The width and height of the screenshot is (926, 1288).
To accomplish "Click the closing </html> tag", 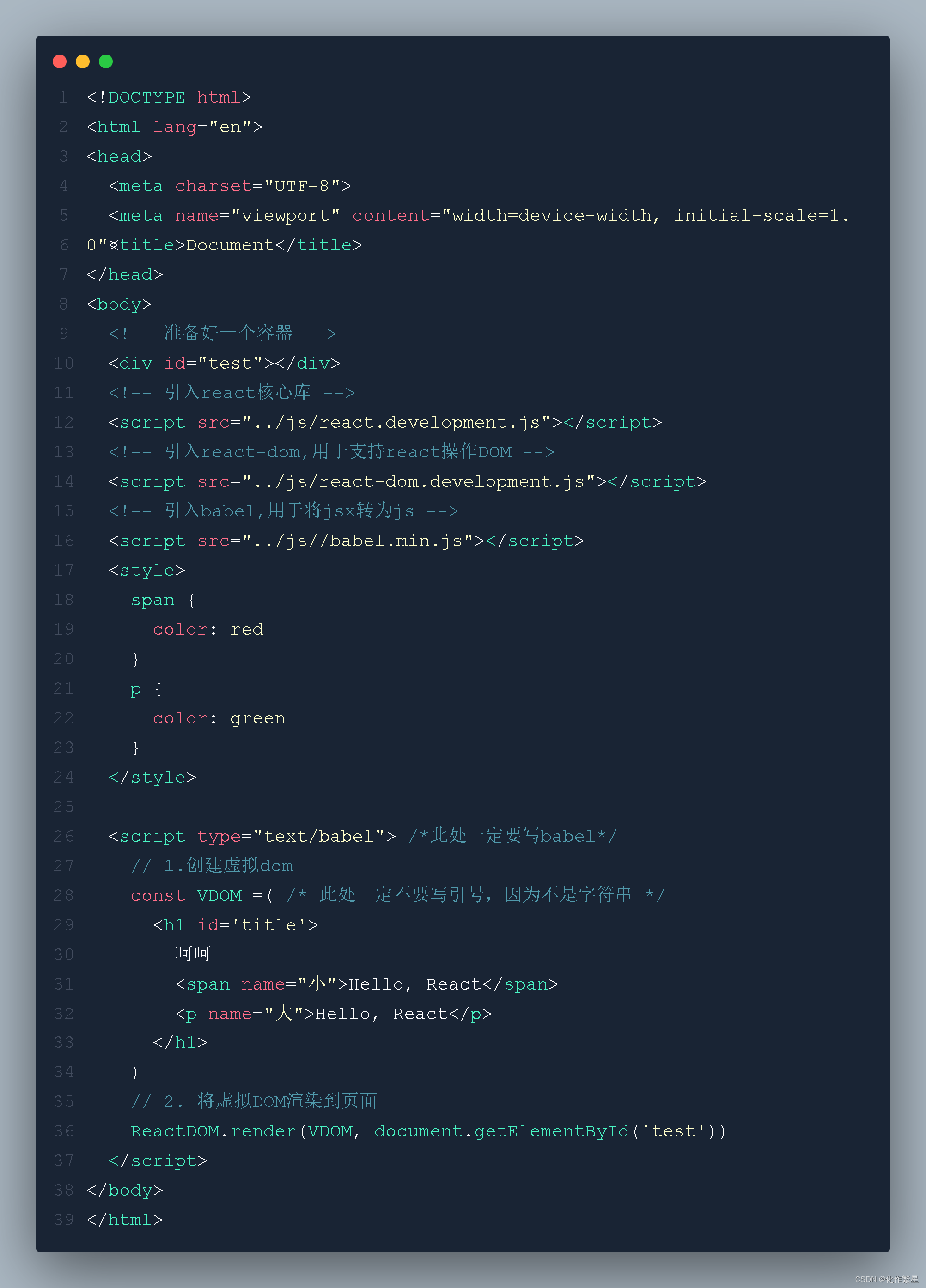I will click(124, 1220).
